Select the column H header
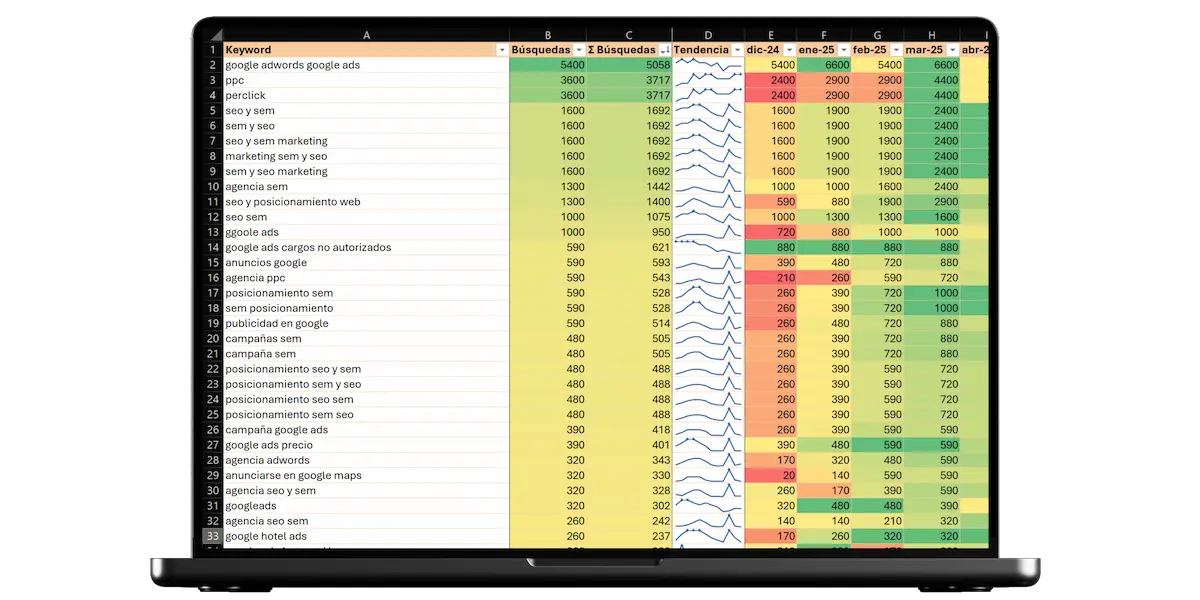 pos(932,35)
